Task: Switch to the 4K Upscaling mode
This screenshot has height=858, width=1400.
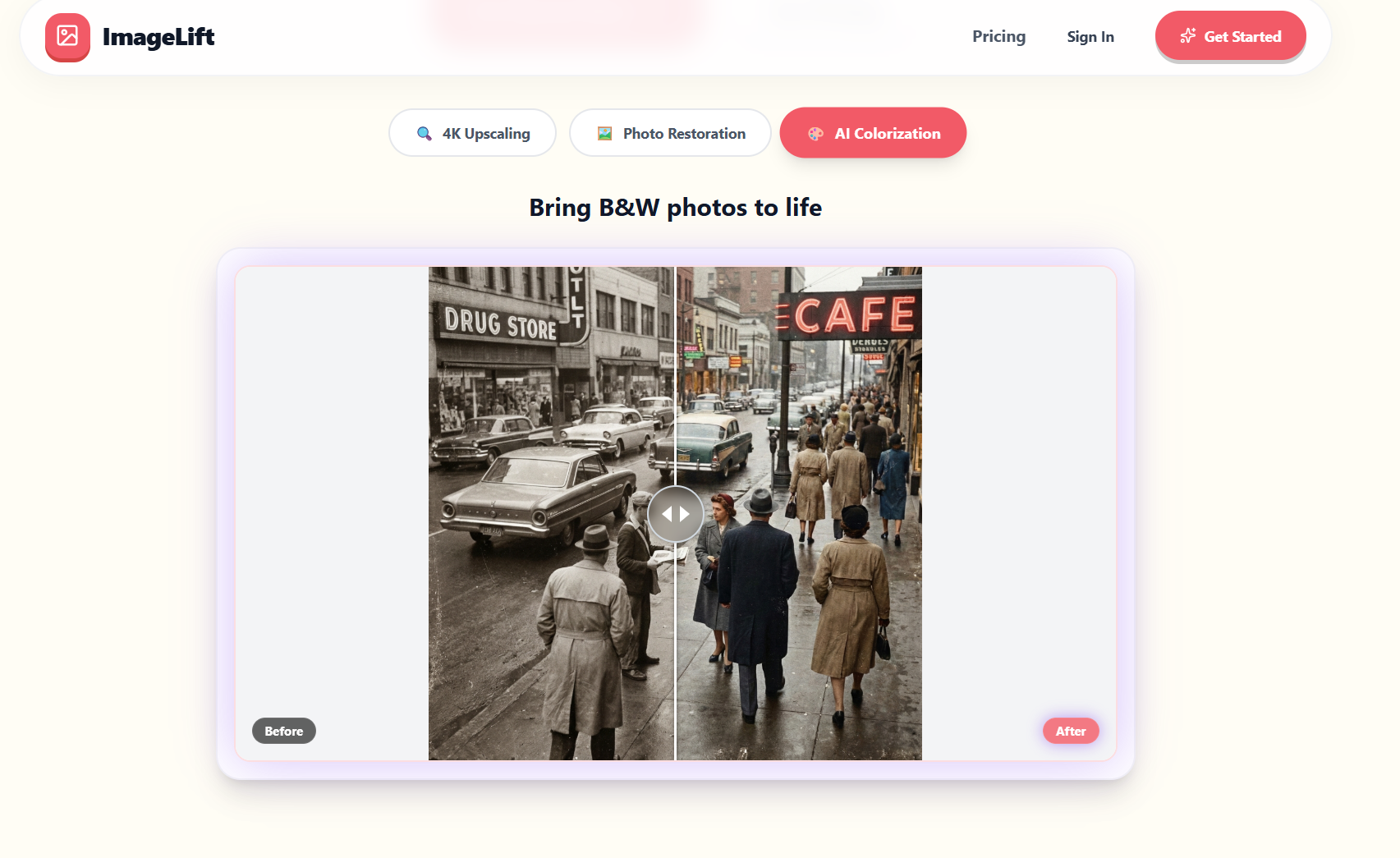Action: pyautogui.click(x=472, y=132)
